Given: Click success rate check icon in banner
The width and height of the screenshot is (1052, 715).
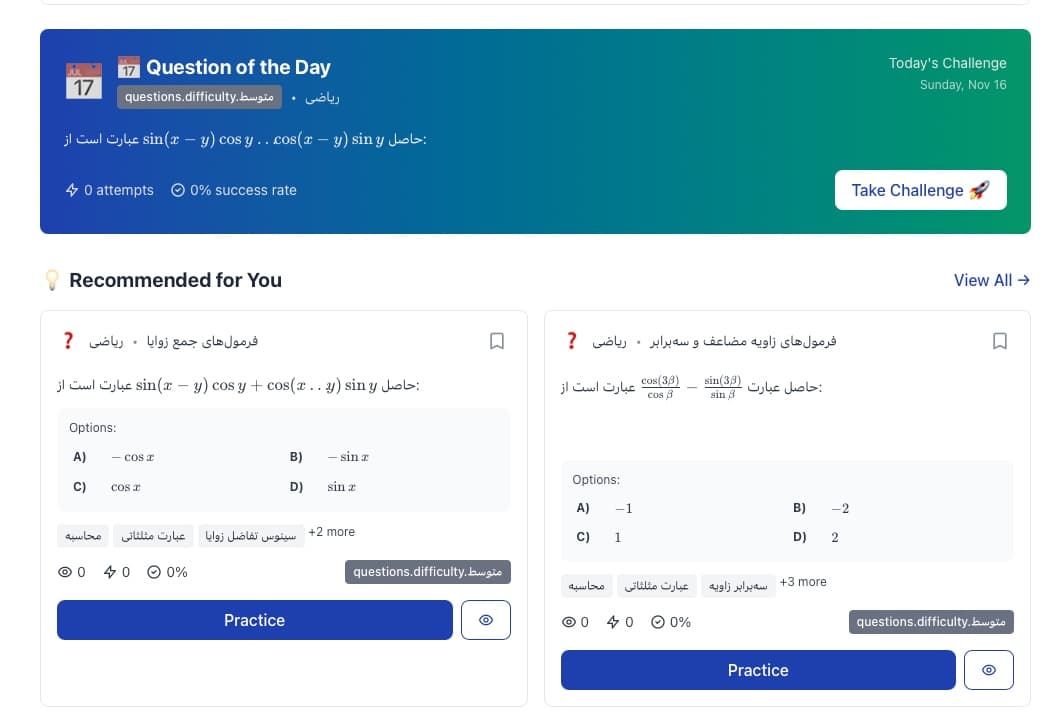Looking at the screenshot, I should 178,190.
